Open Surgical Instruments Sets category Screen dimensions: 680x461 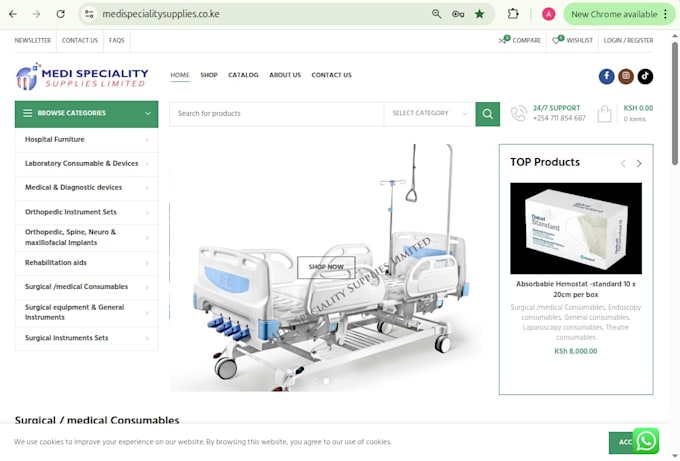click(66, 338)
